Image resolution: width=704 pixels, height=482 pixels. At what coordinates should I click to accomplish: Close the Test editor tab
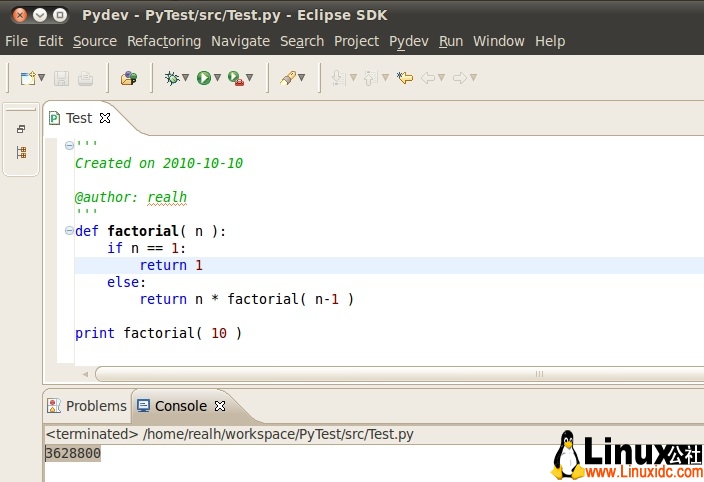[105, 118]
